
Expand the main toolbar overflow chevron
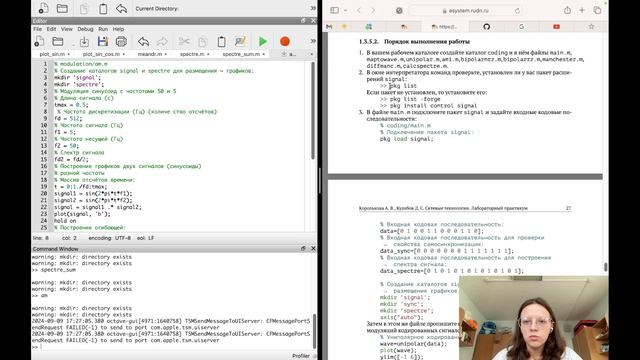[x=313, y=8]
